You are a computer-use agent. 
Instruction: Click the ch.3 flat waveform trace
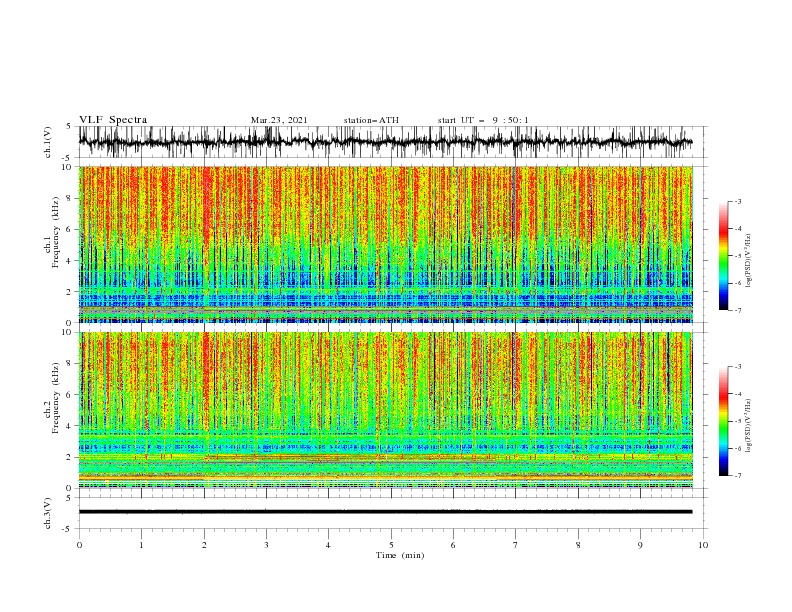(x=386, y=512)
